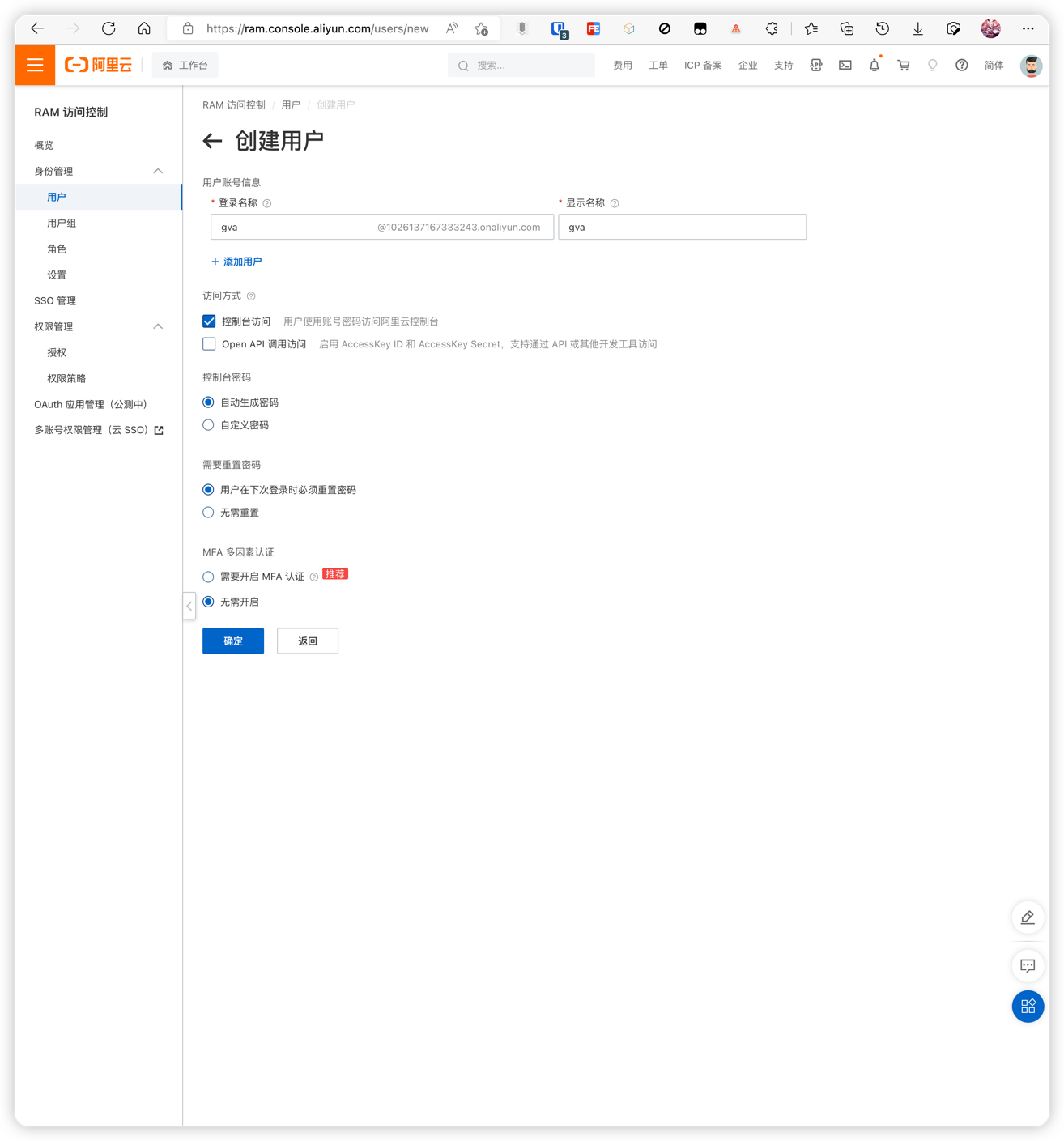Collapse the 身份管理 sidebar section
The image size is (1064, 1141).
tap(158, 172)
